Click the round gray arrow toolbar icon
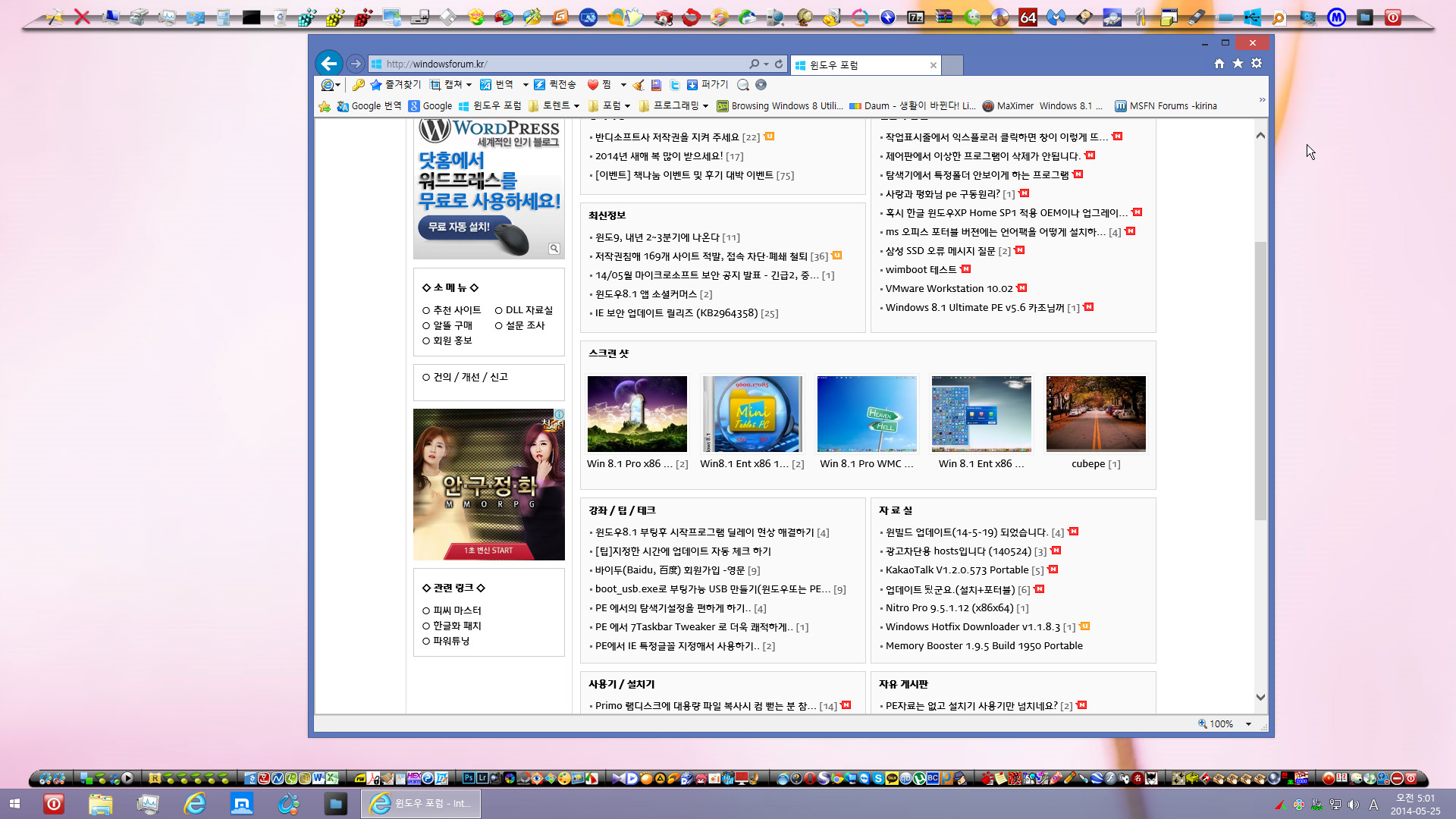Viewport: 1456px width, 819px height. pos(761,85)
